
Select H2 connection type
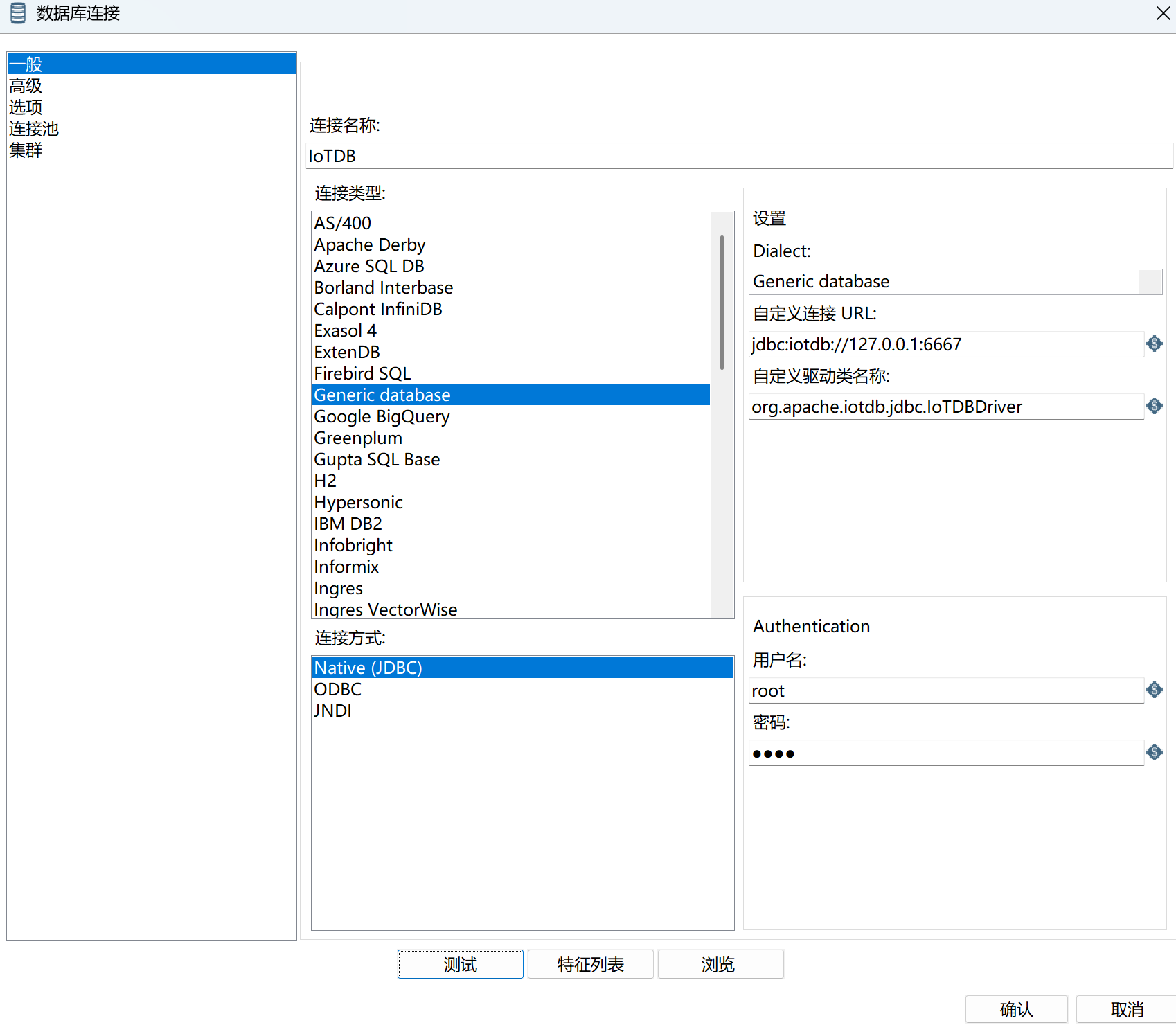click(x=511, y=481)
